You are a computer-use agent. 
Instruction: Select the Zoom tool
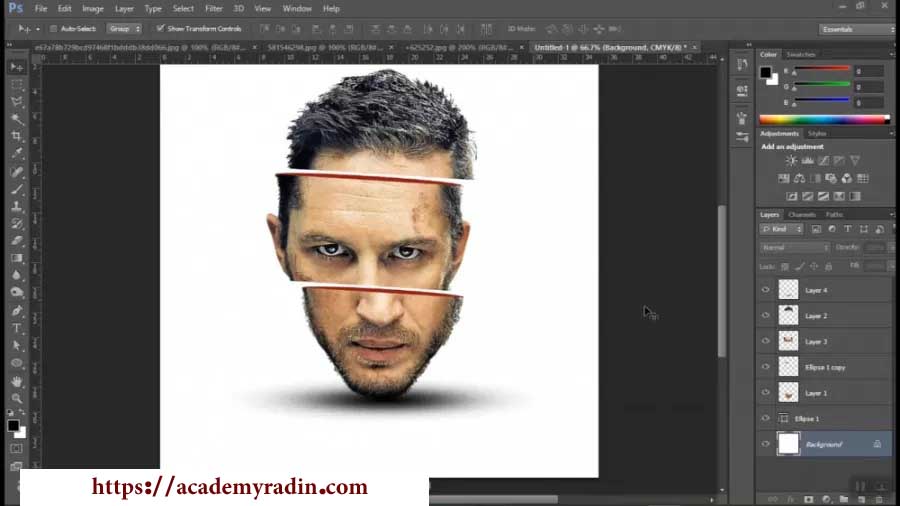pos(17,398)
